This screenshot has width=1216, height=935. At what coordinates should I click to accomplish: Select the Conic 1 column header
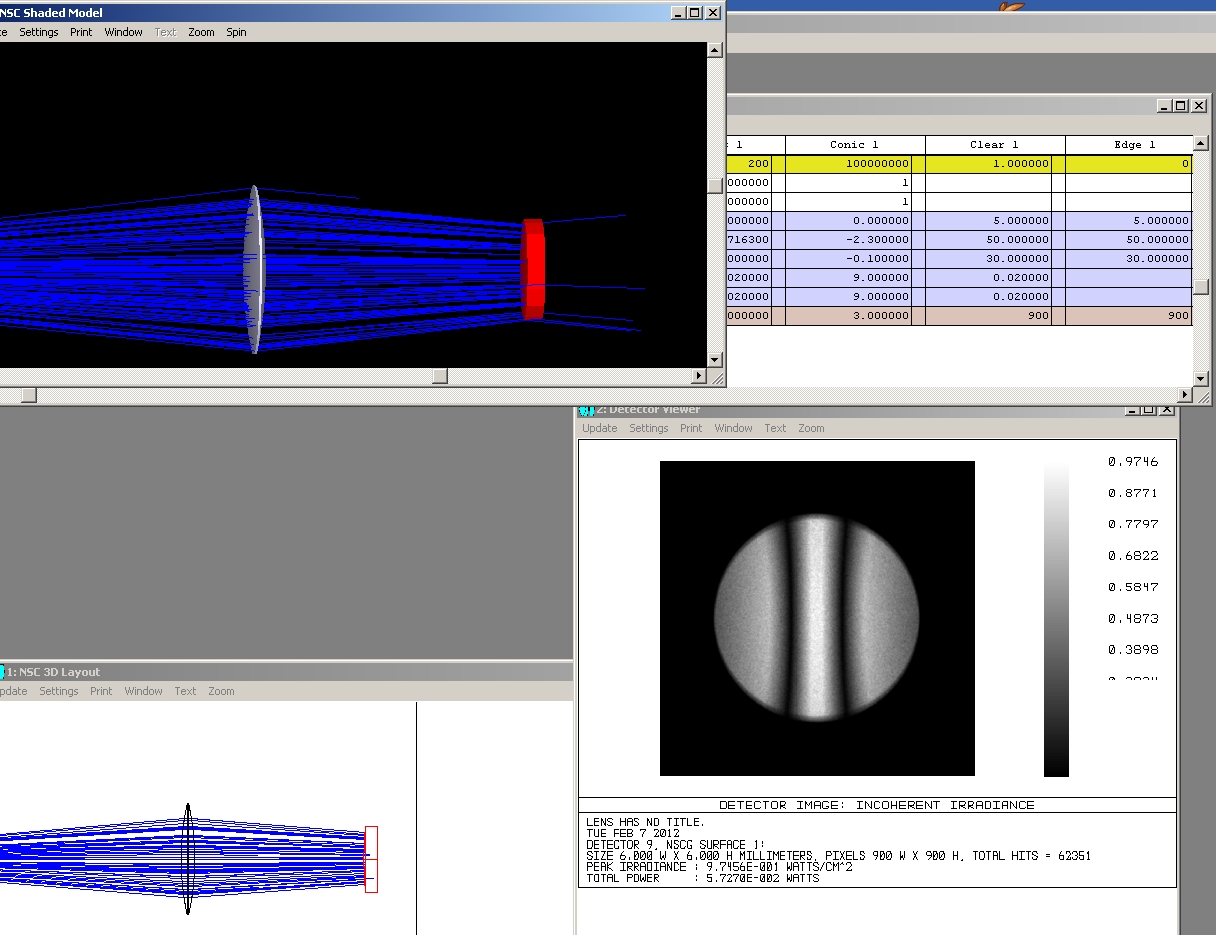click(855, 145)
